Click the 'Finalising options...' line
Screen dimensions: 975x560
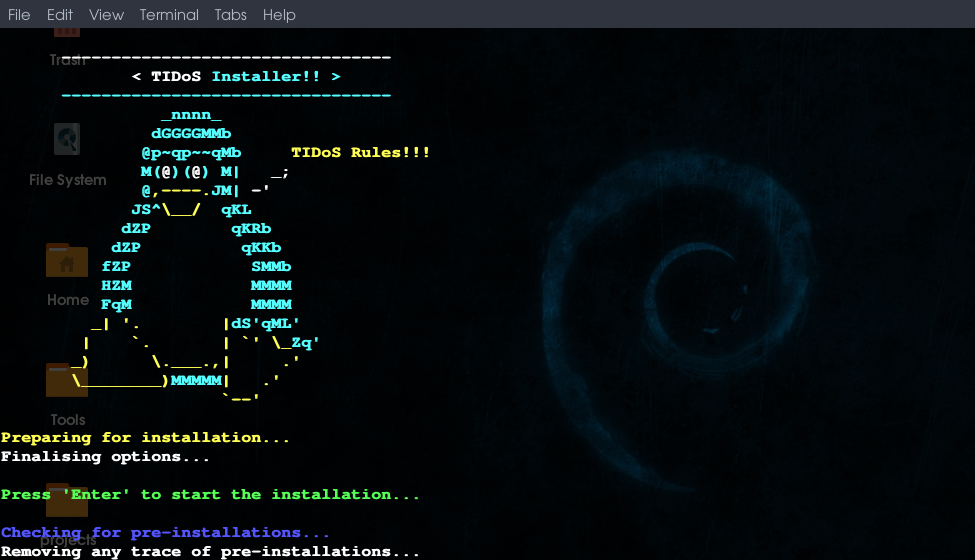click(x=105, y=457)
